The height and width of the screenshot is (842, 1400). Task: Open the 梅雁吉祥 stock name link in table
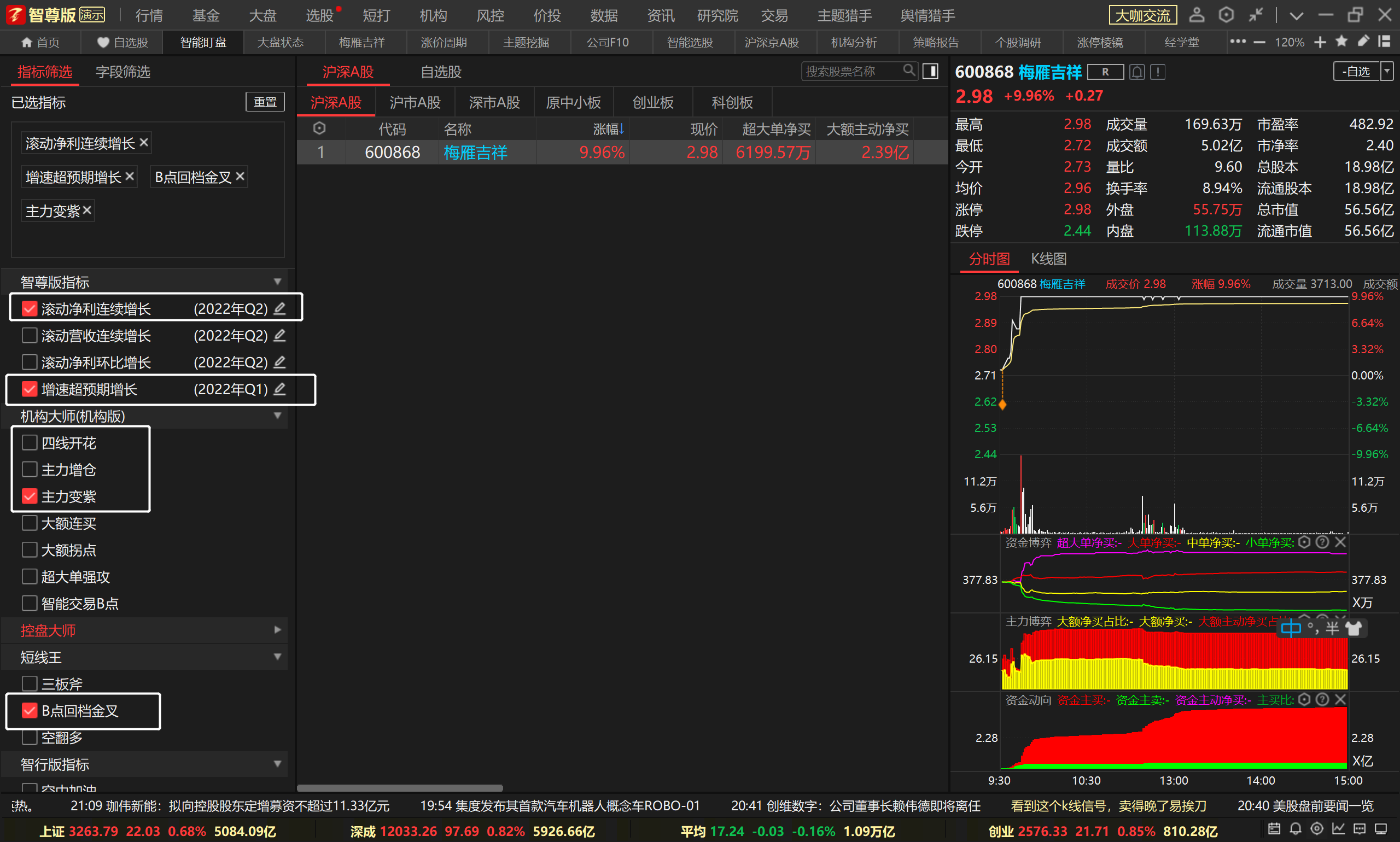click(476, 152)
